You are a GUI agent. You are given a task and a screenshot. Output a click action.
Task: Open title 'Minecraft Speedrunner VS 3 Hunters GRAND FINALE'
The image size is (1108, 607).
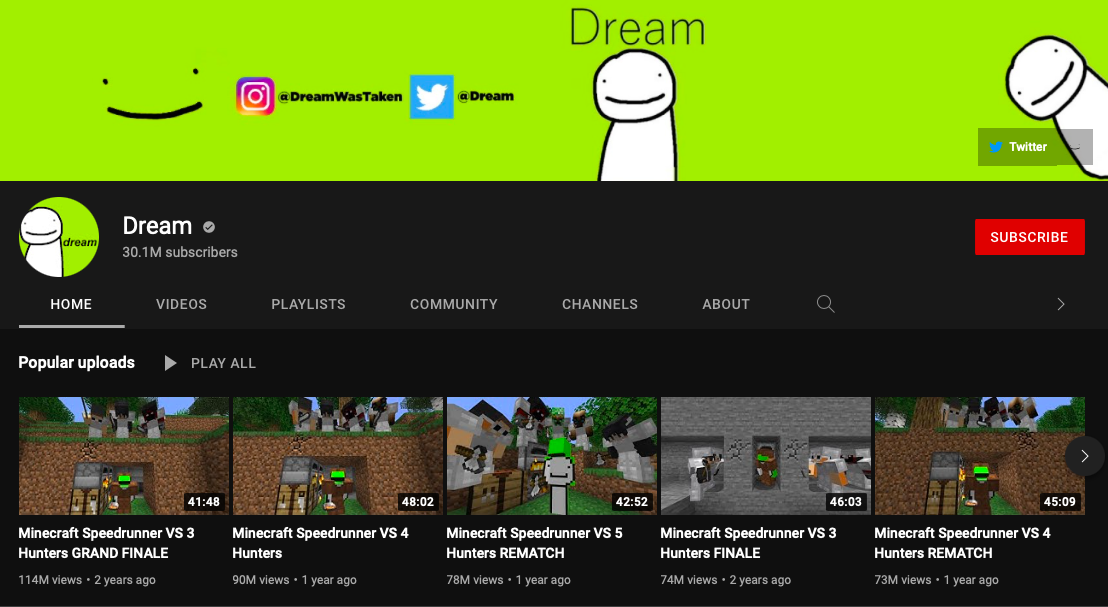106,543
